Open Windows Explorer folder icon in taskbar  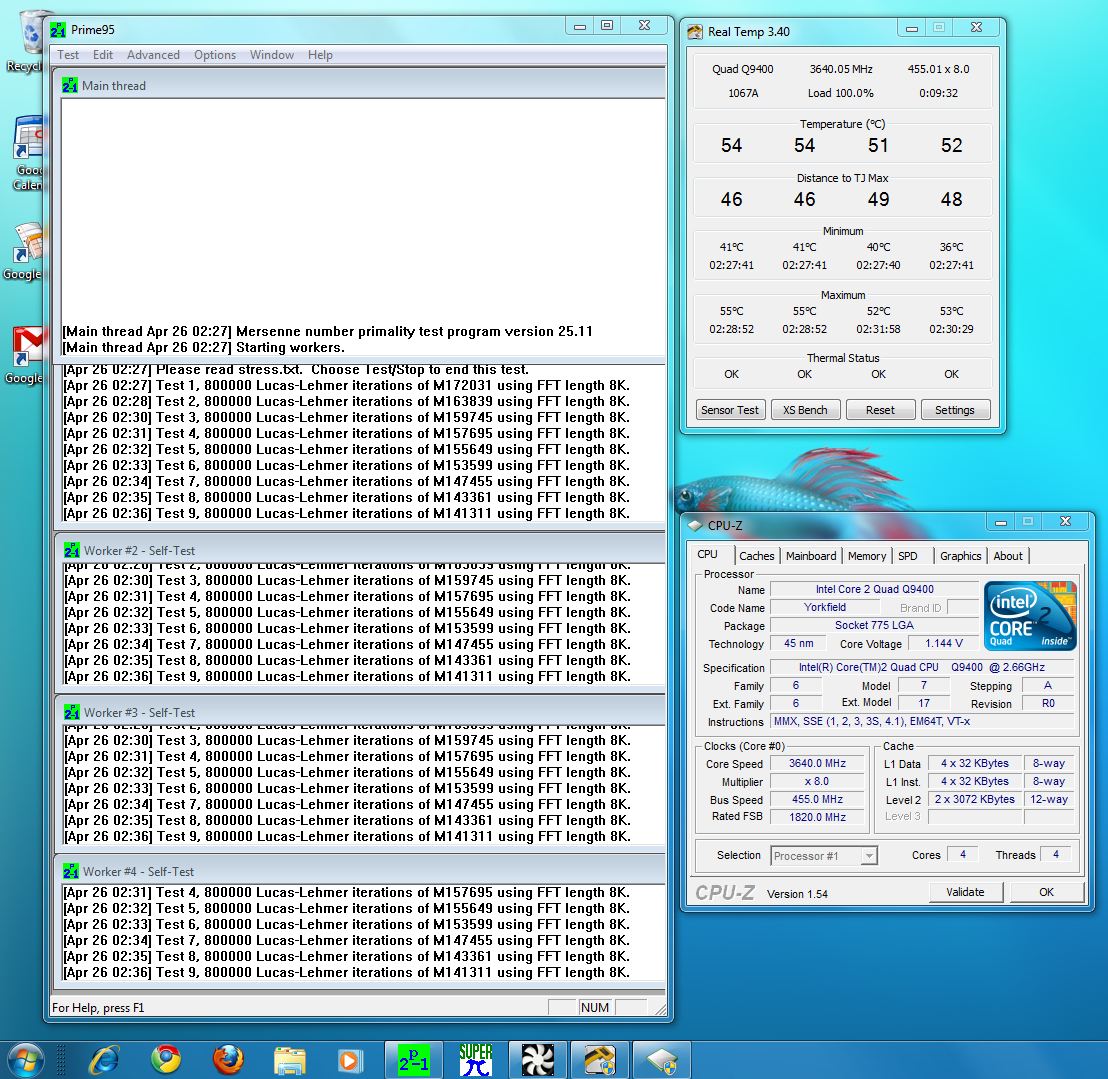tap(289, 1060)
